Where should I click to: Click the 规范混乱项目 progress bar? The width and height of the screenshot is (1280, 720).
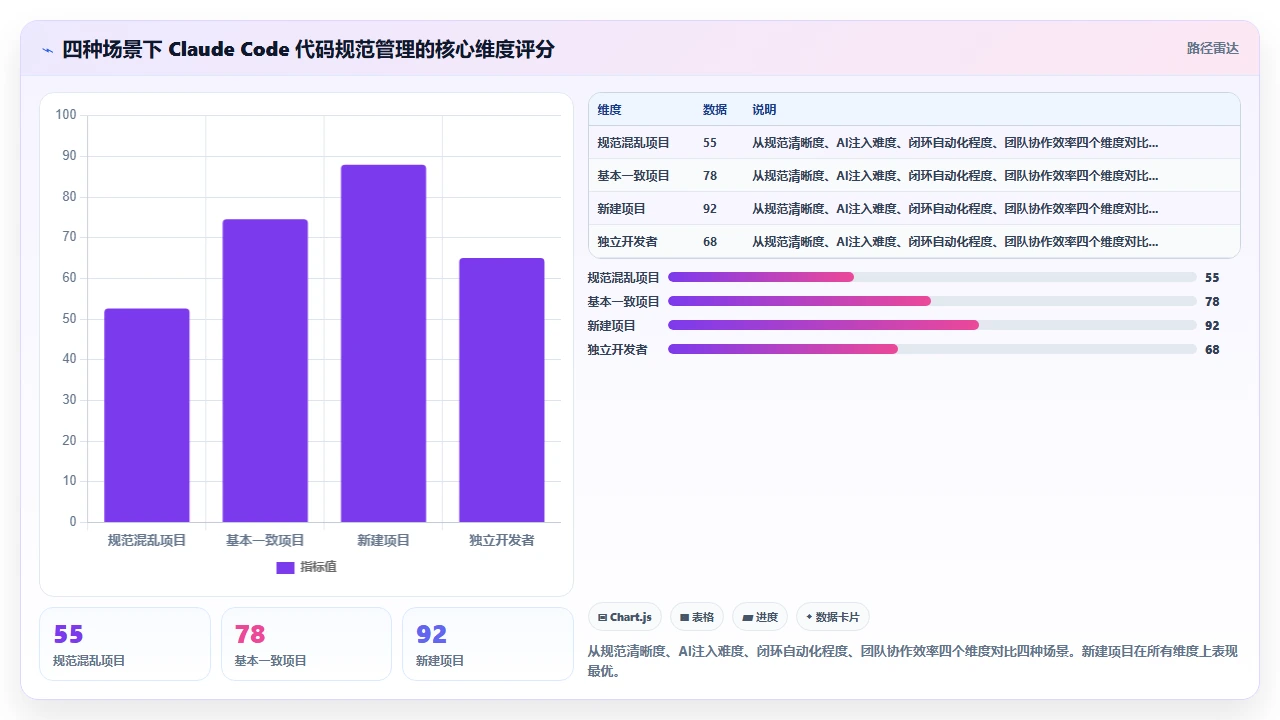932,277
